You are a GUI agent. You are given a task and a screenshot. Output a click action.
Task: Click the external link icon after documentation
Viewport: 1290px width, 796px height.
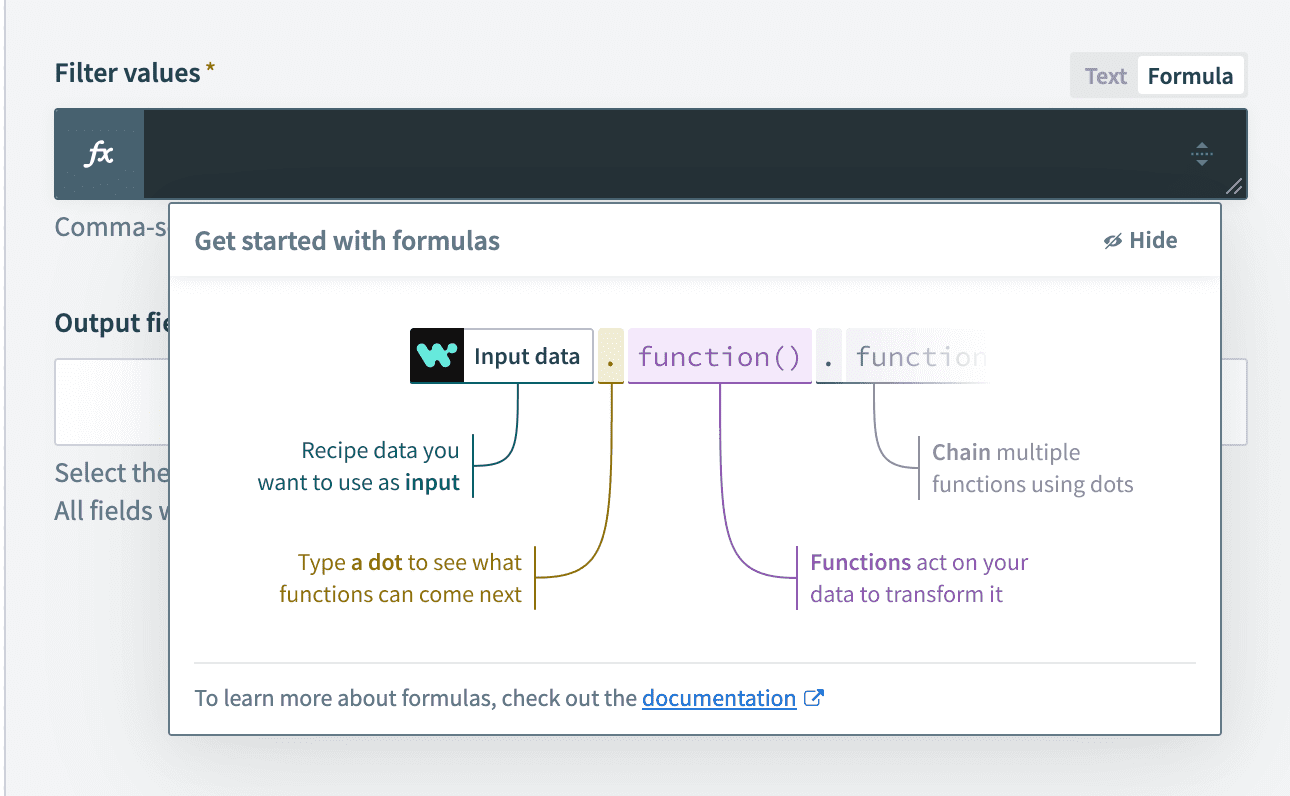(814, 698)
